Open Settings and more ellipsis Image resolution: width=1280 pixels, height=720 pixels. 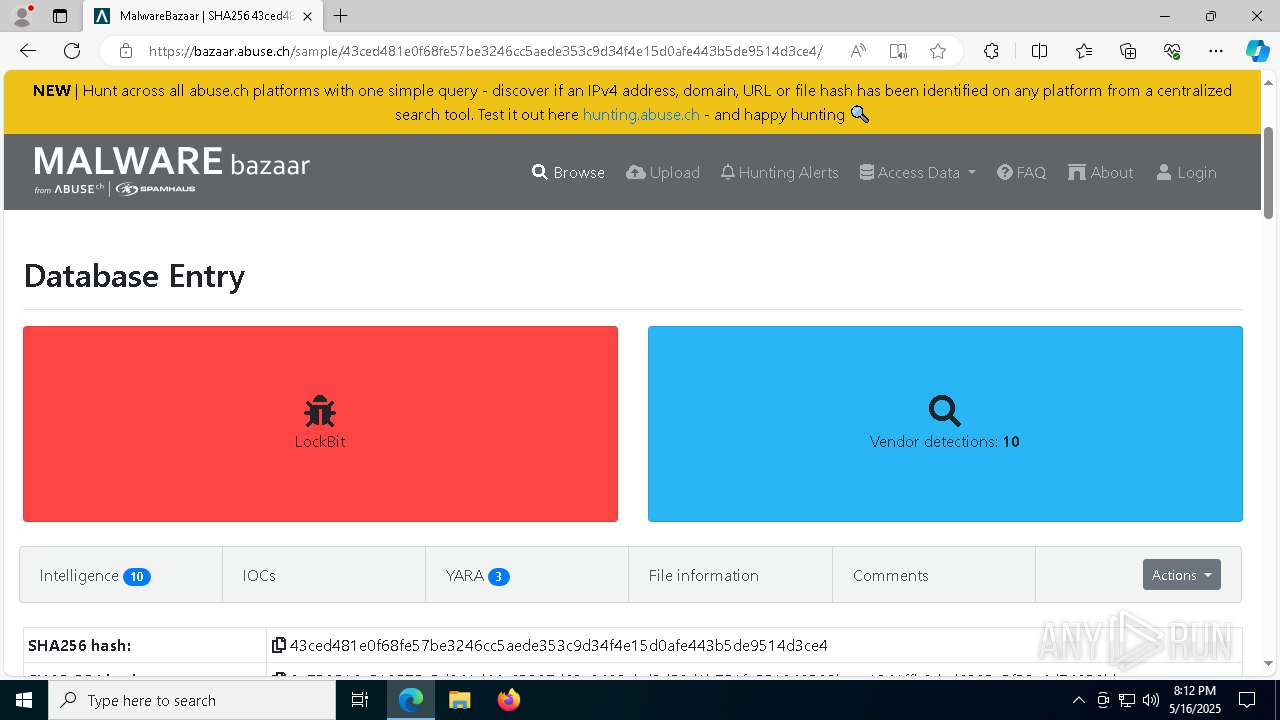pos(1216,51)
